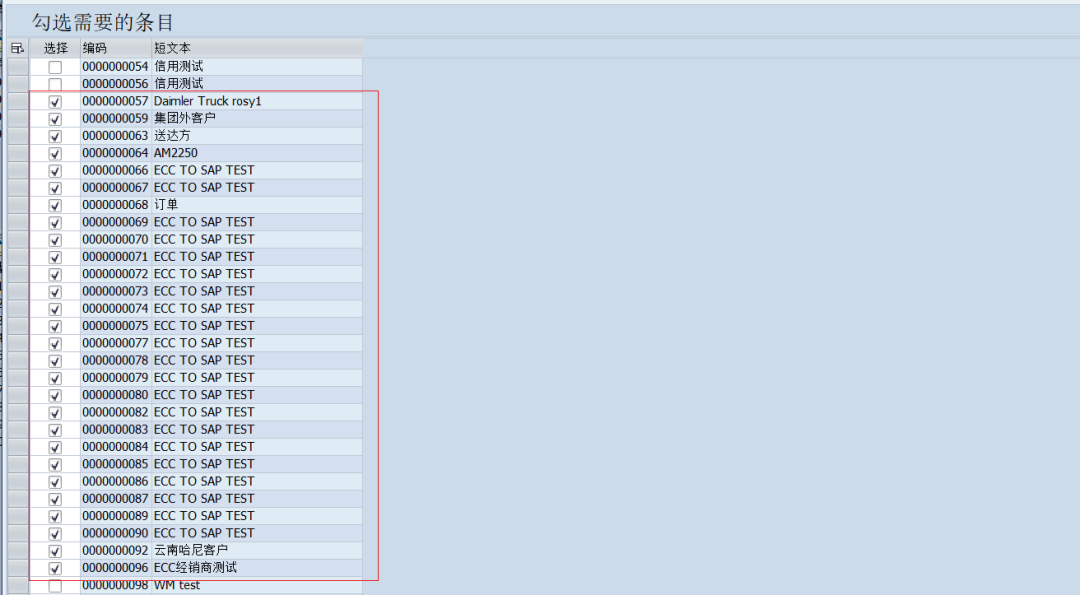The height and width of the screenshot is (595, 1080).
Task: Click 'ECC TO SAP TEST' in row 0000000085
Action: tap(204, 464)
